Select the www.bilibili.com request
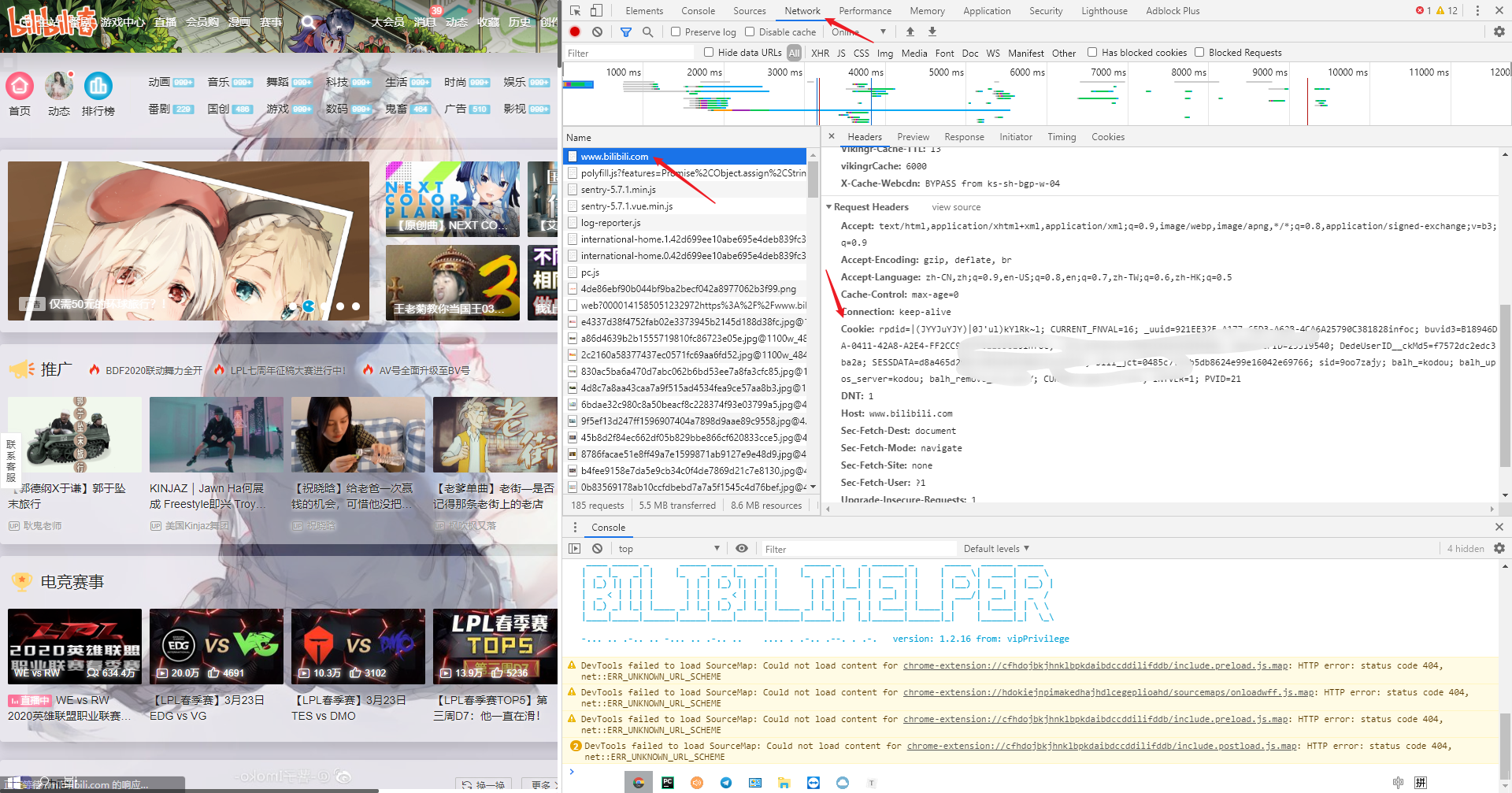The image size is (1512, 793). 685,156
